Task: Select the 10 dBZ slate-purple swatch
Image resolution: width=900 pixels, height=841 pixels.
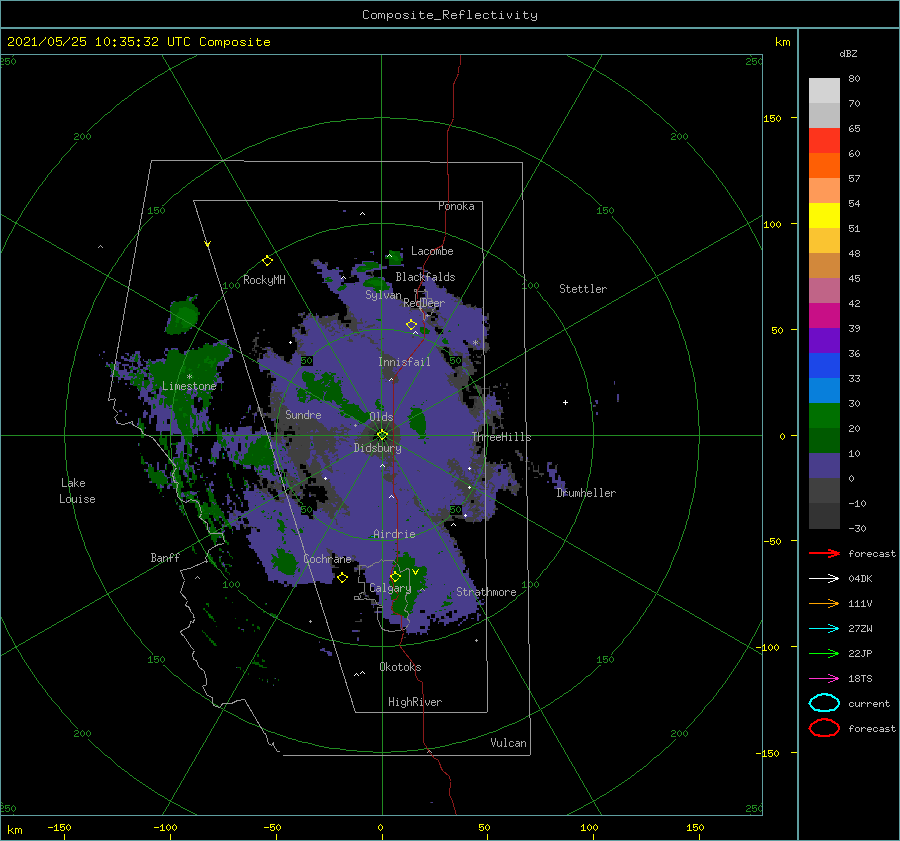Action: [x=824, y=466]
